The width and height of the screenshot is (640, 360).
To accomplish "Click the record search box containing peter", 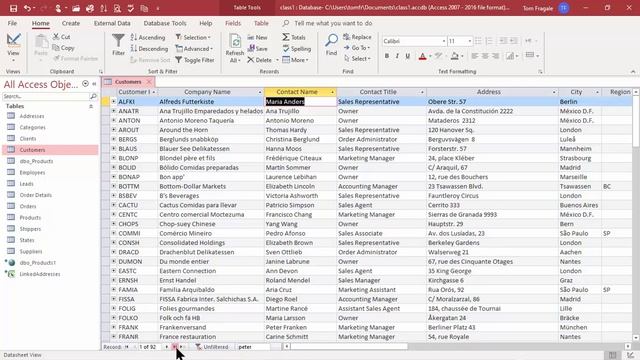I will pos(253,347).
